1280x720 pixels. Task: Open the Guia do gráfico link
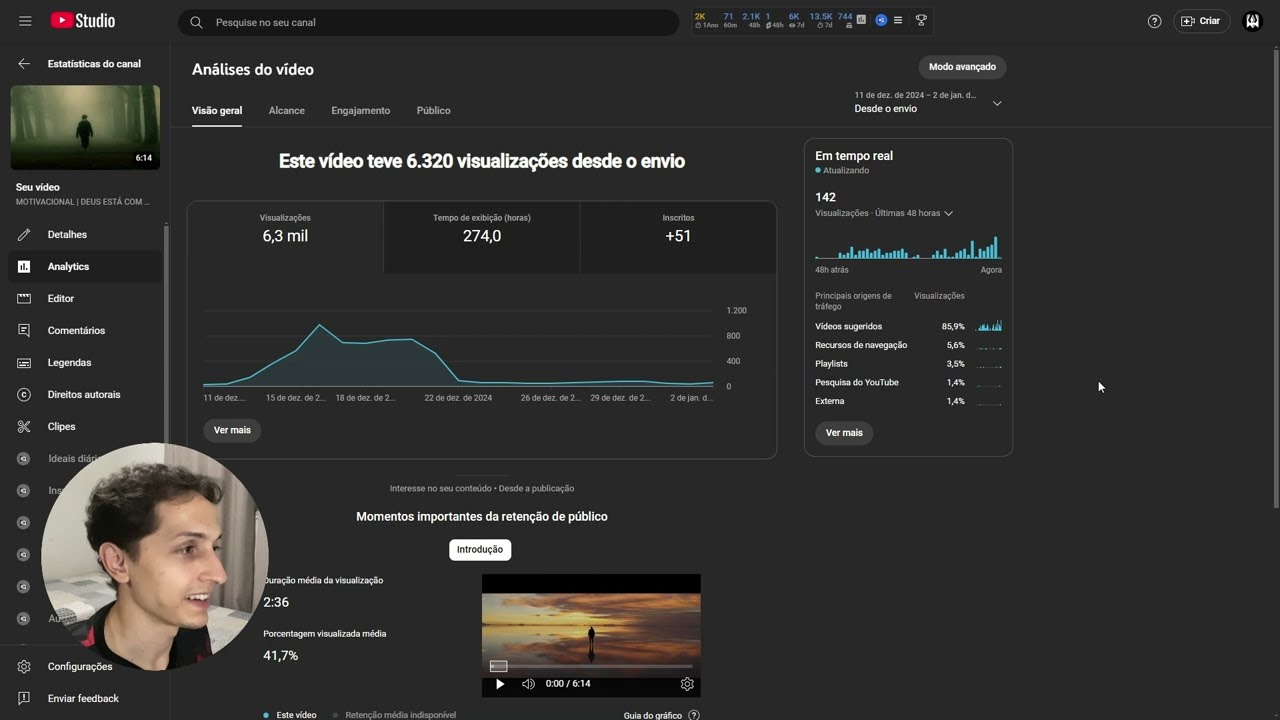[653, 715]
